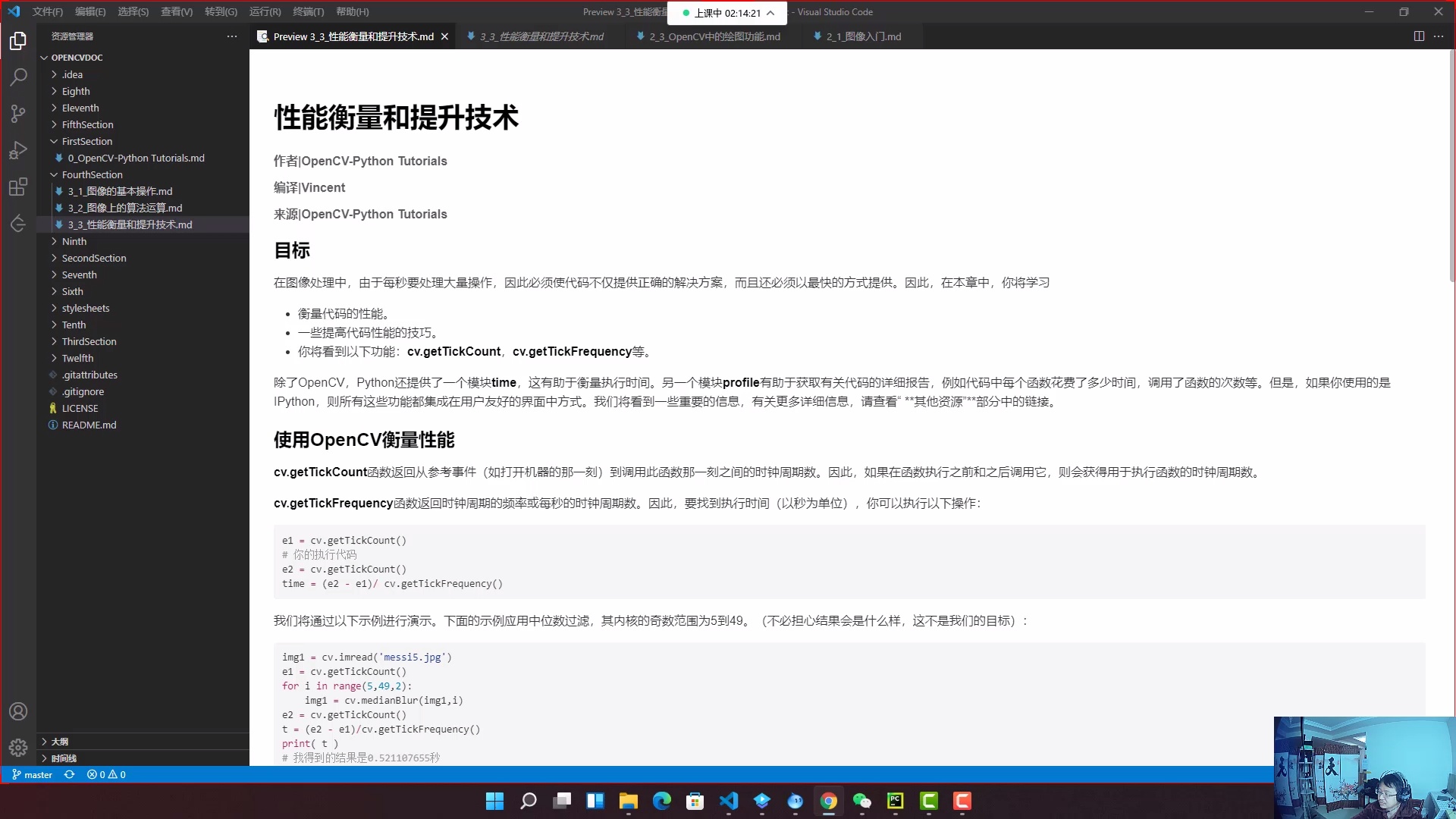
Task: Split the editor using the top-right icon
Action: click(x=1418, y=36)
